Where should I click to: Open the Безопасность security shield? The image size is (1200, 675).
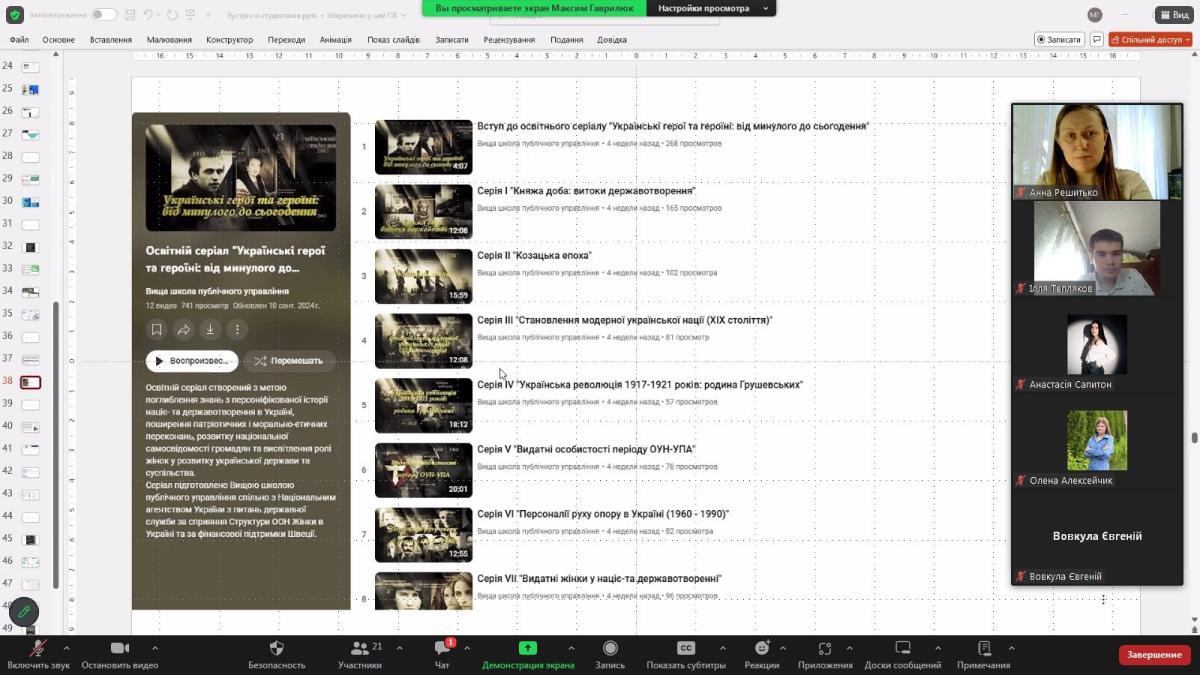[277, 655]
